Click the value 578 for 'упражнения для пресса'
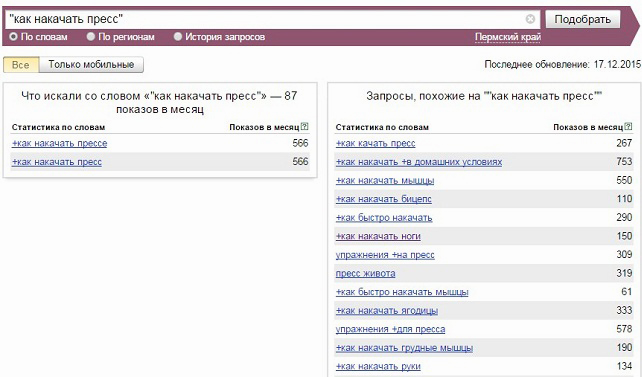Screen dimensions: 642x377 tap(624, 329)
